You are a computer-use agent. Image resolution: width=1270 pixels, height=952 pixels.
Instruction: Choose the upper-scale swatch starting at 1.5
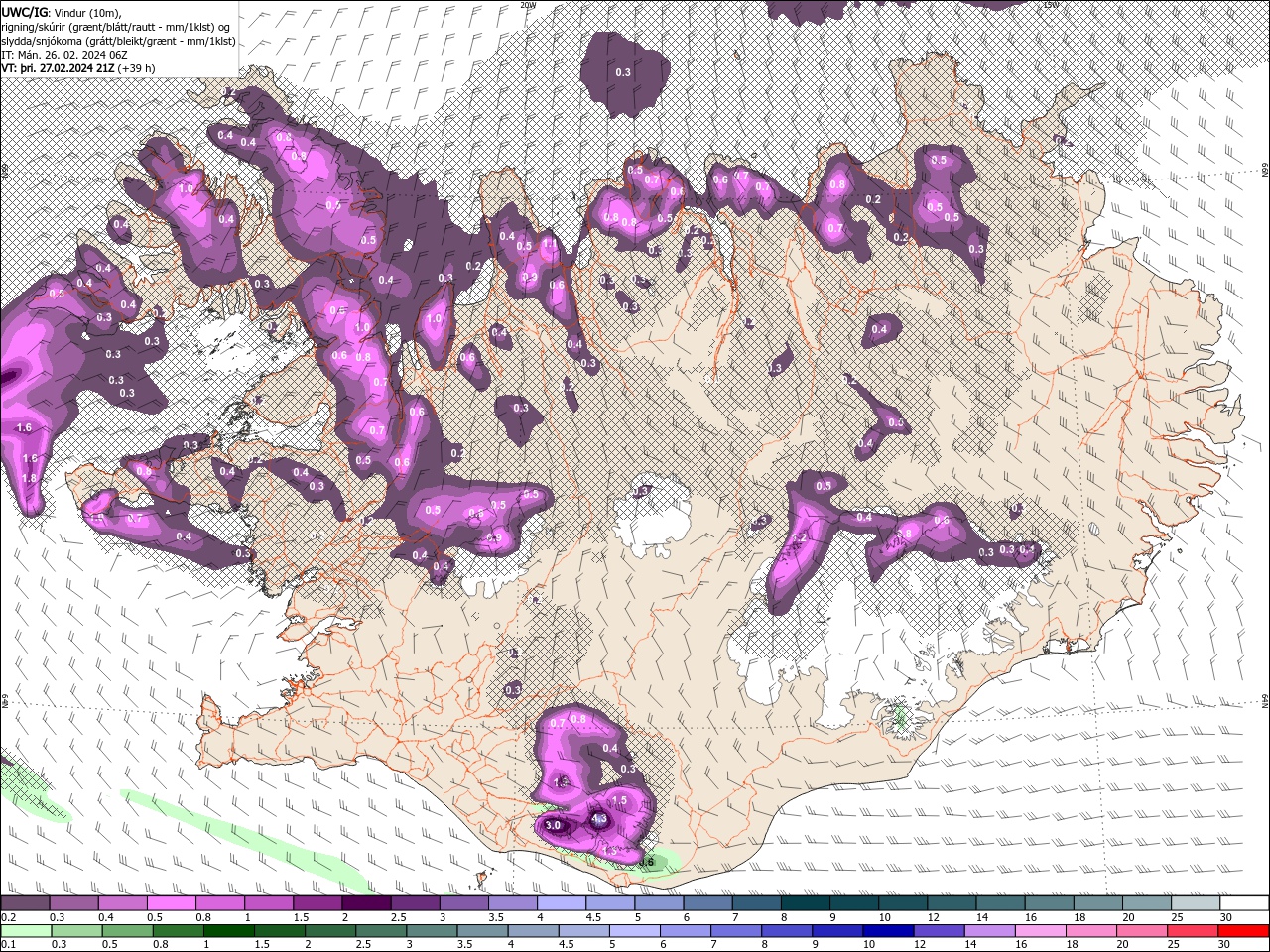[317, 903]
